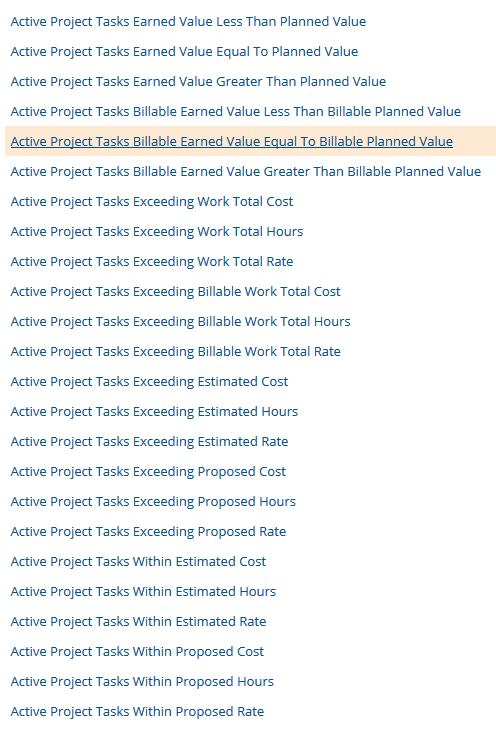Choose Tasks Within Estimated Cost link
This screenshot has height=741, width=496.
138,562
